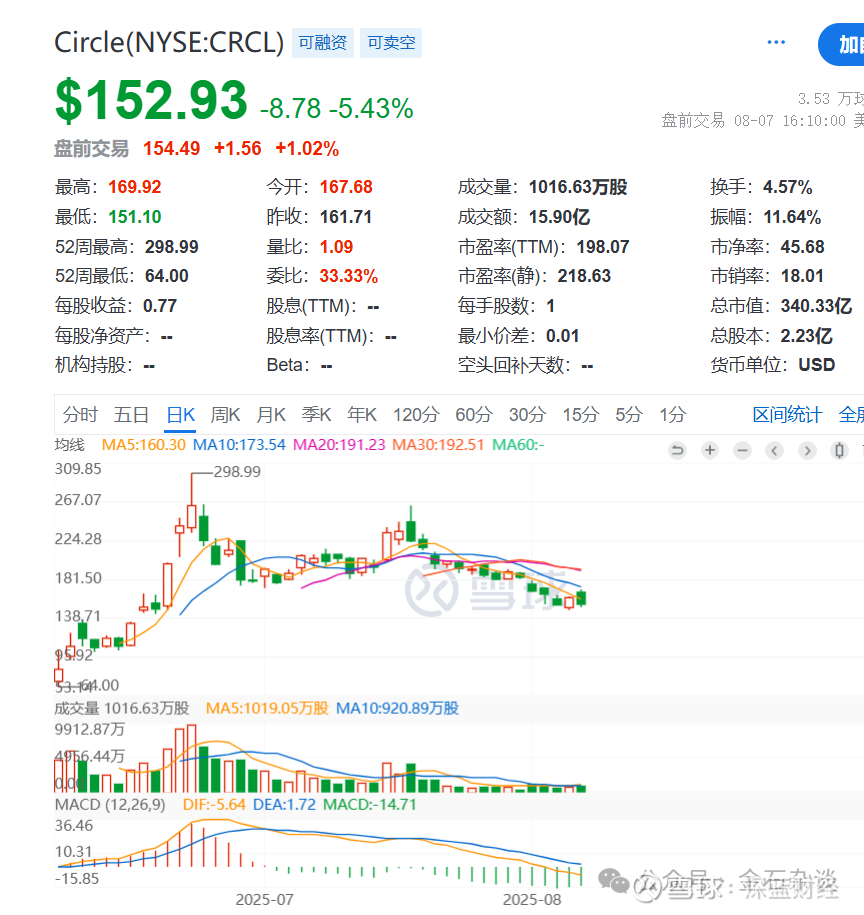Switch to the 15分 chart tab

580,415
